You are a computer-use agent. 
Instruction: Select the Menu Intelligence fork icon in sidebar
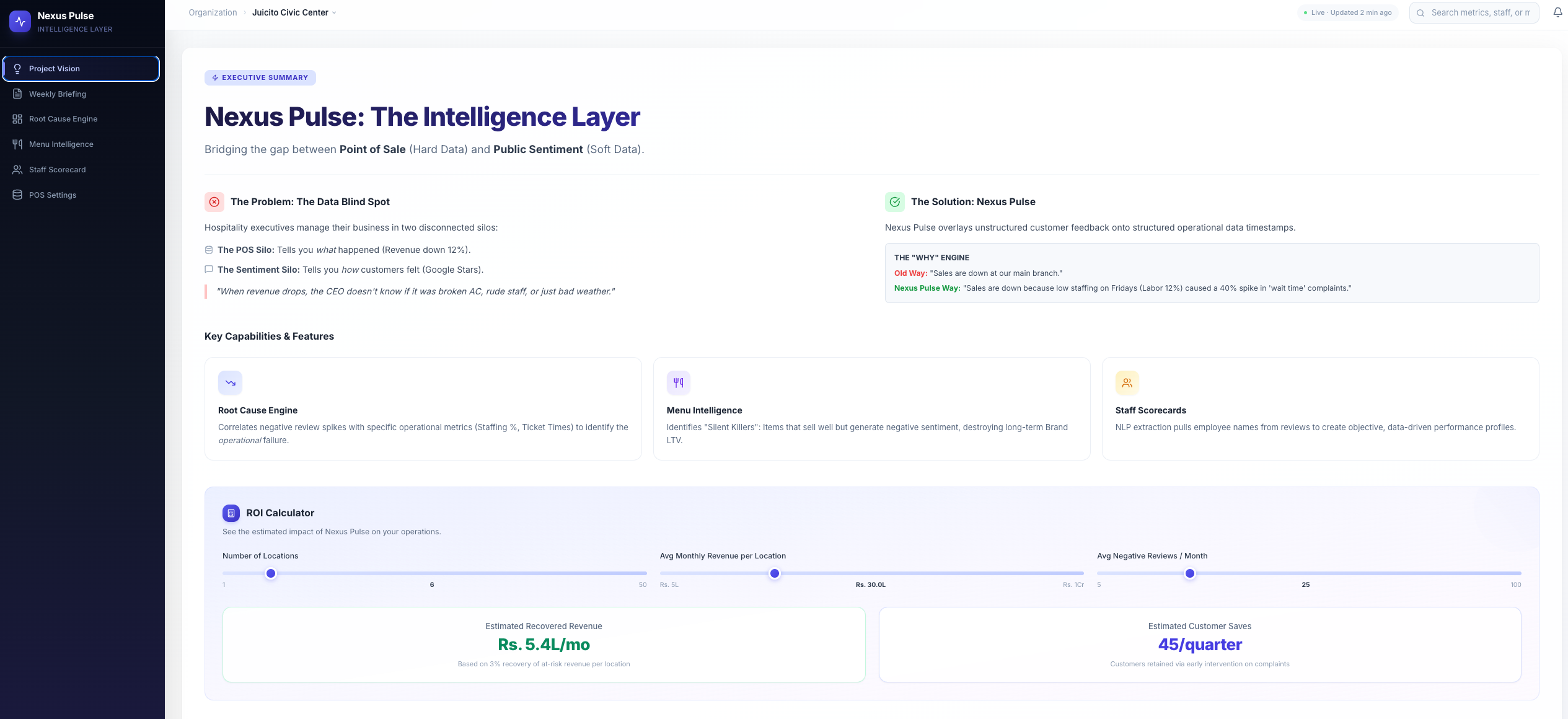tap(17, 144)
